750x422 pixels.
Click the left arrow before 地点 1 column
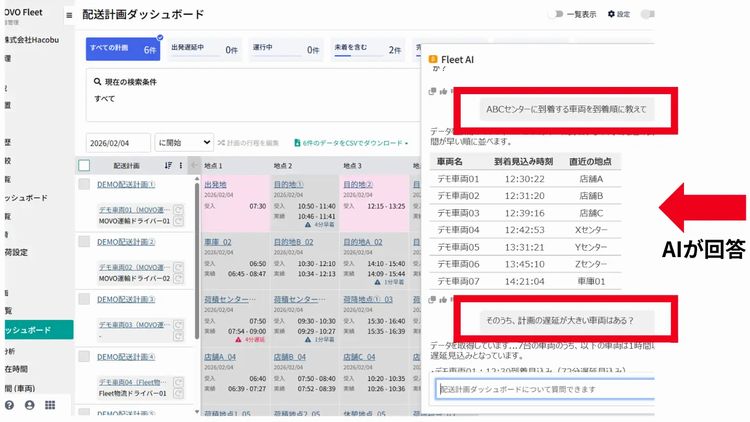pos(194,165)
